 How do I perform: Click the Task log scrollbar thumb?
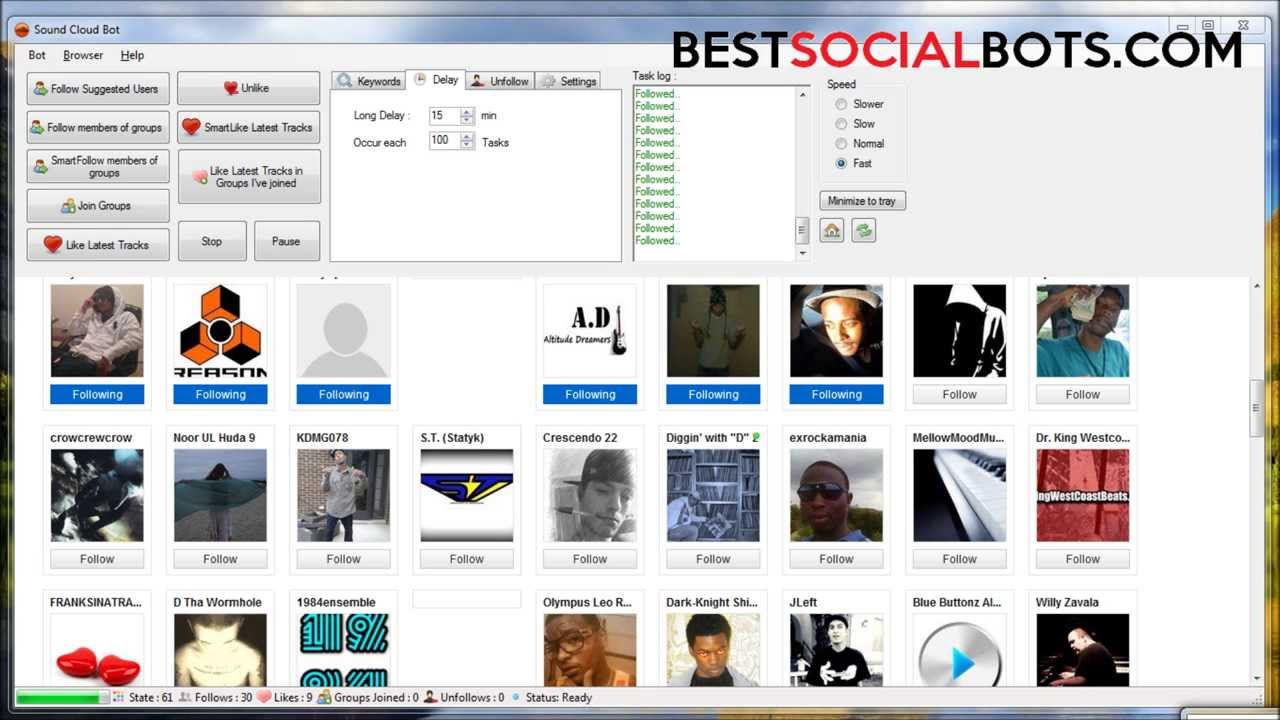coord(801,230)
